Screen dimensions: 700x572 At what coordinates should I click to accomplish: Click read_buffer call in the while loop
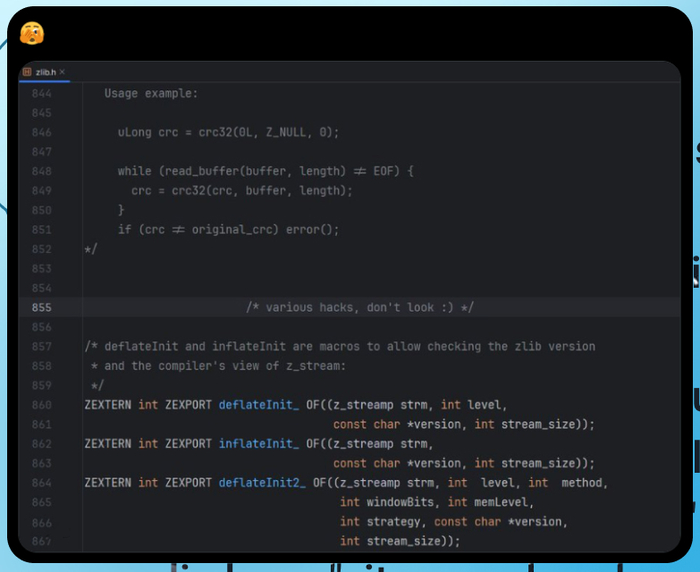click(x=198, y=171)
